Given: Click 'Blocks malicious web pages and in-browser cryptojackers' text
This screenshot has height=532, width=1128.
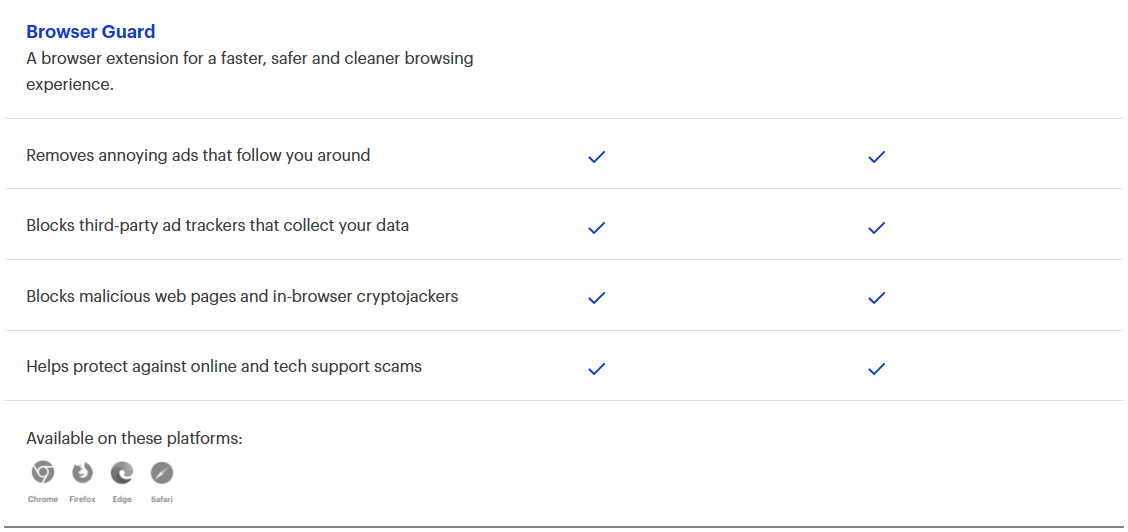Looking at the screenshot, I should coord(242,297).
